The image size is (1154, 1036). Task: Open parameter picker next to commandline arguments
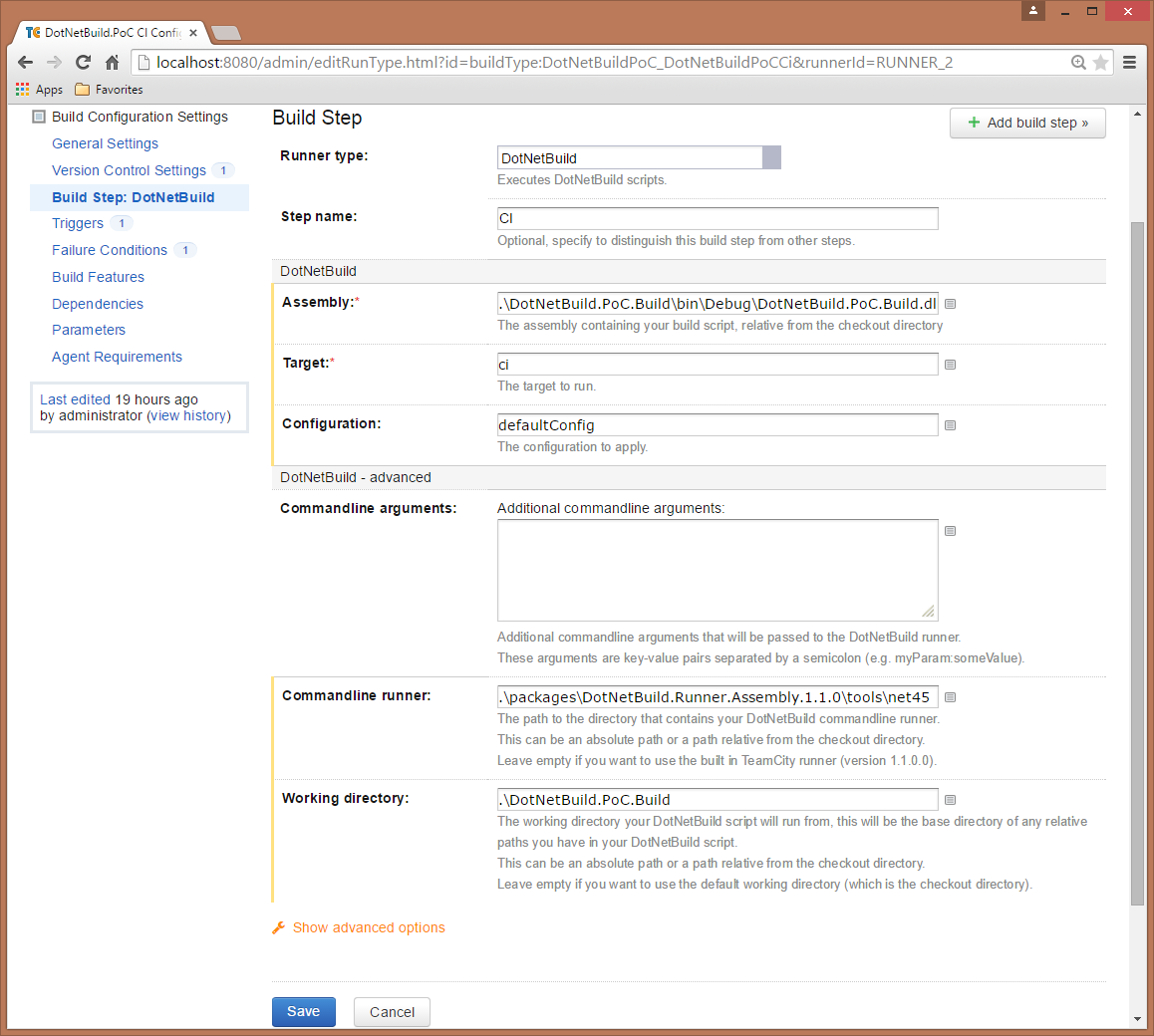[950, 531]
